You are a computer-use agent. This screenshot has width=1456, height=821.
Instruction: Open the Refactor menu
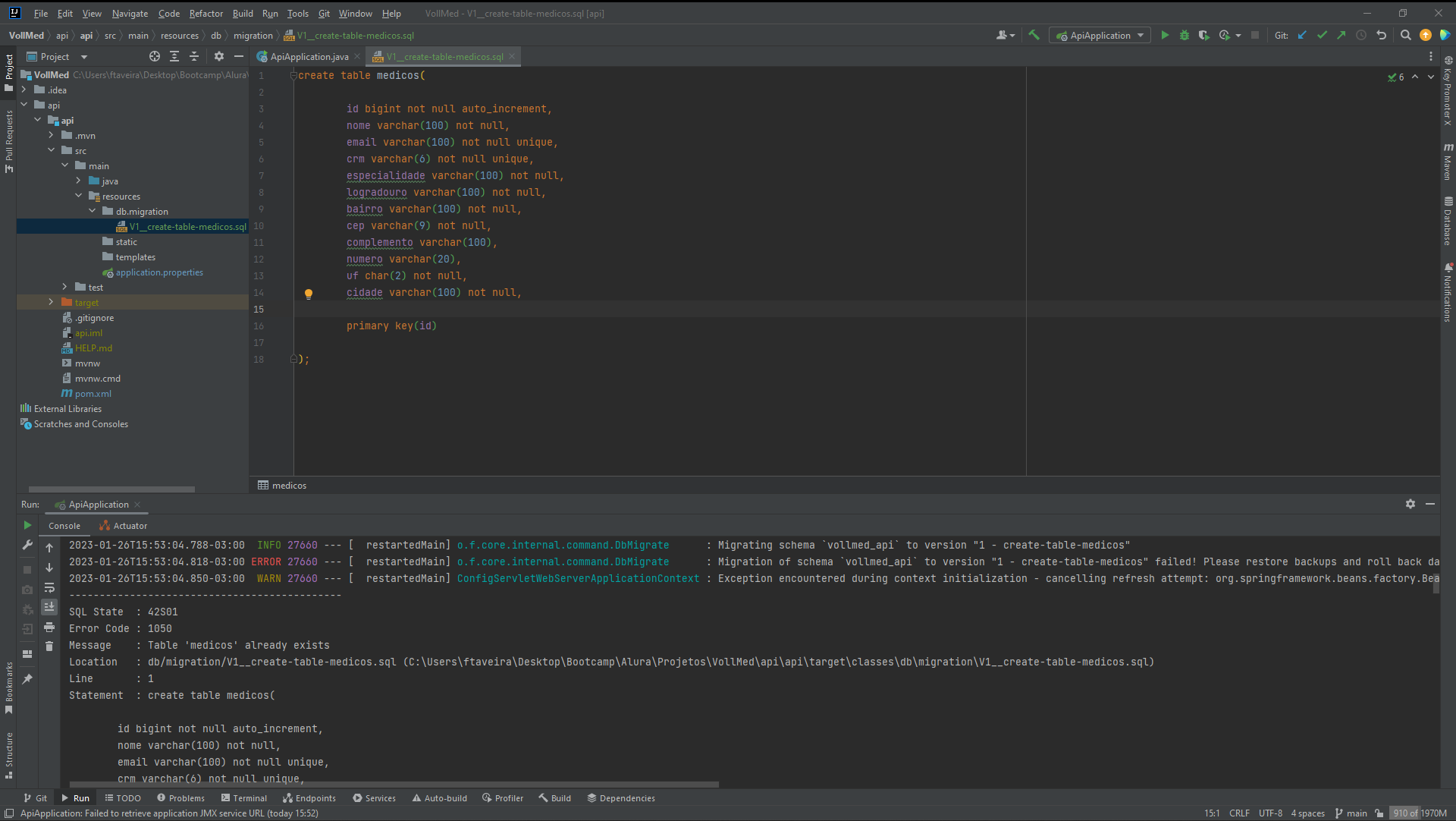click(206, 14)
